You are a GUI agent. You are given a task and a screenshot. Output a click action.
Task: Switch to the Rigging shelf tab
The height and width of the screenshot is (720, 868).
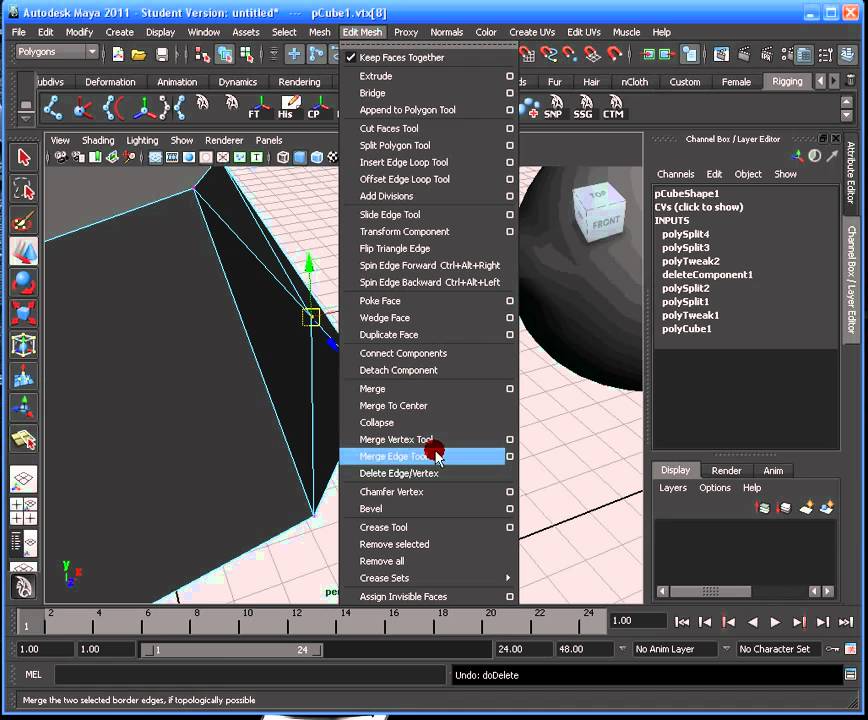tap(787, 81)
